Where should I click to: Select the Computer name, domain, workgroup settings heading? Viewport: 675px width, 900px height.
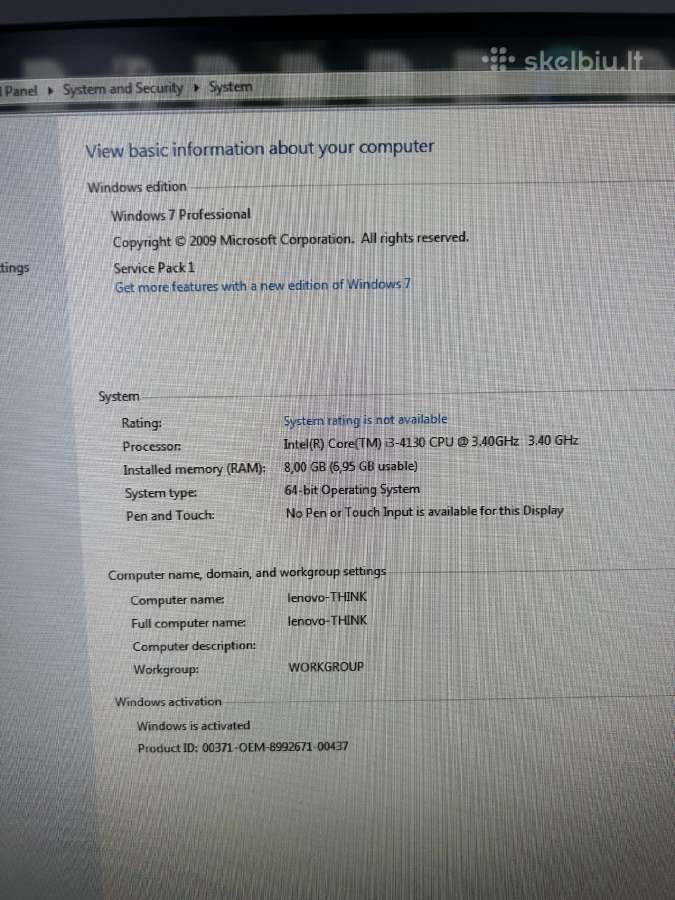(247, 573)
